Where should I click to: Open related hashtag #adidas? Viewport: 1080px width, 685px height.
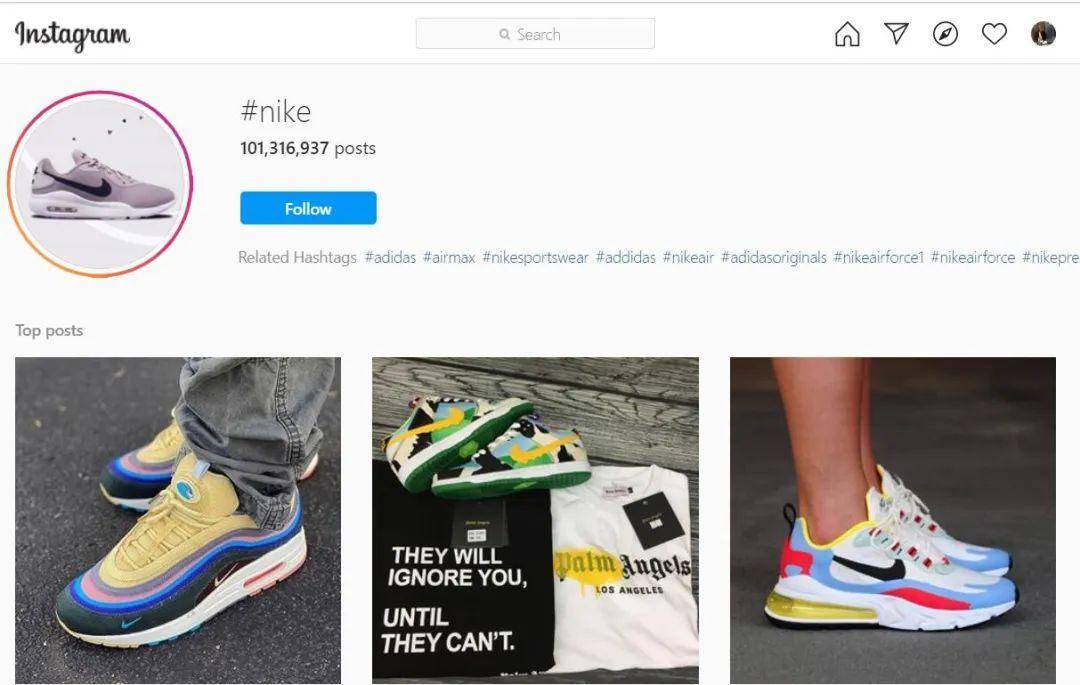pos(390,257)
